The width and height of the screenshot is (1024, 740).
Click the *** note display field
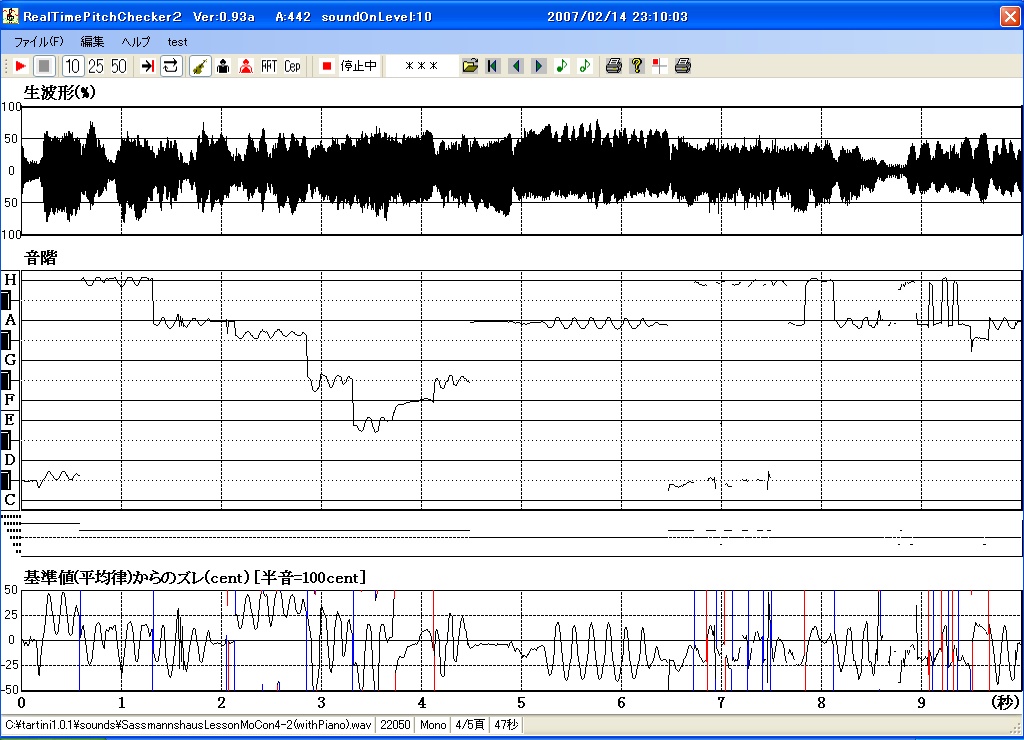(421, 66)
